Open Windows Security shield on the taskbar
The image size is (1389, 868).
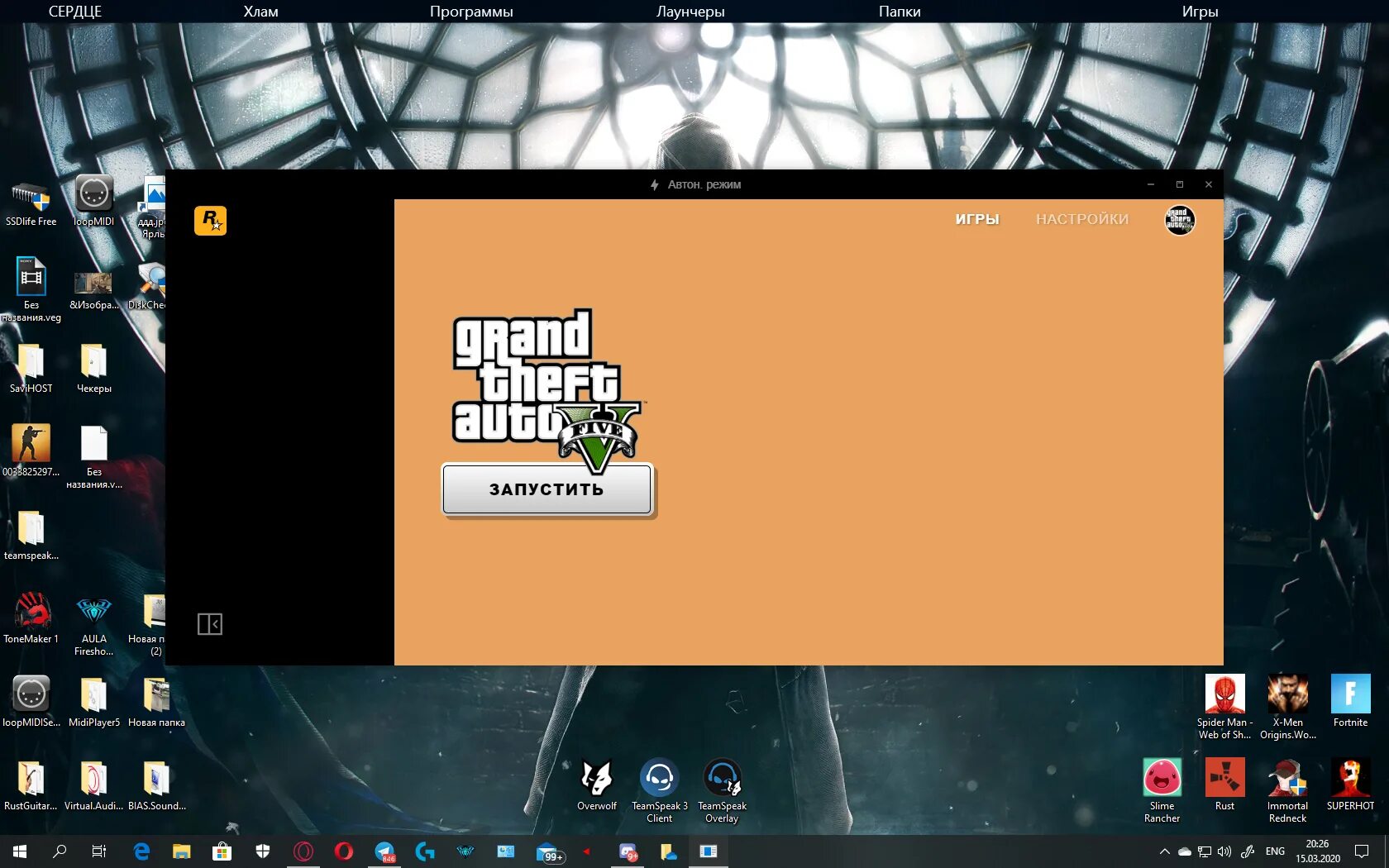click(263, 851)
